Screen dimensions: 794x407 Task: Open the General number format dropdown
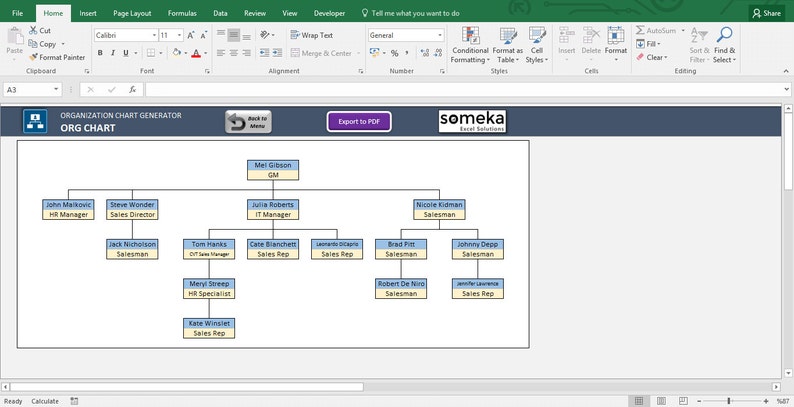click(x=440, y=35)
